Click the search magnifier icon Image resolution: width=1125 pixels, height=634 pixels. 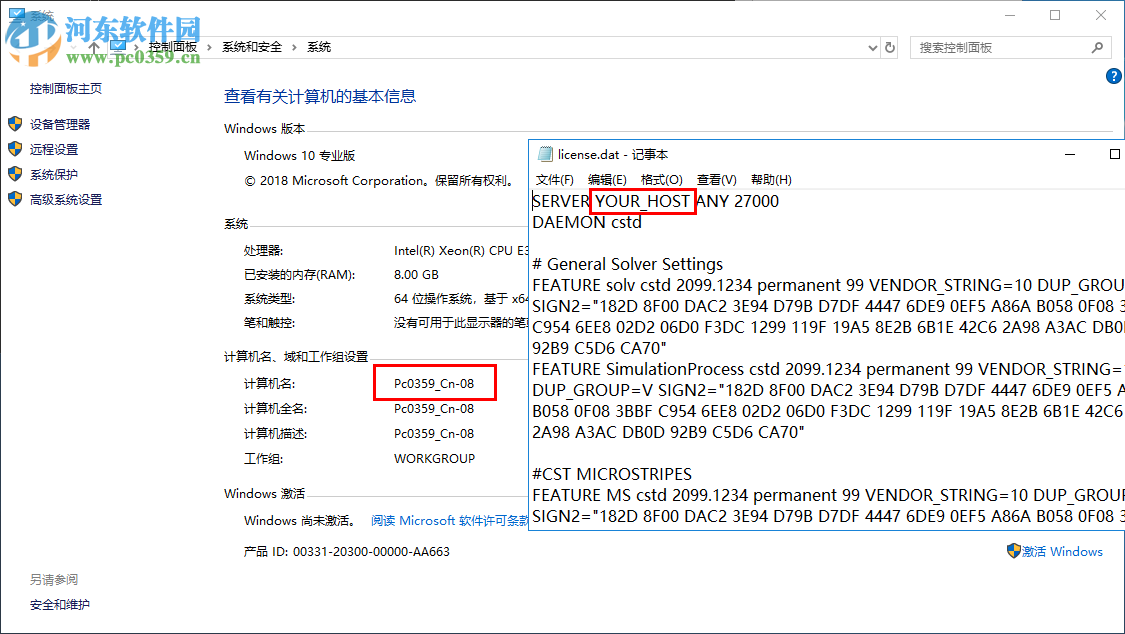point(1098,47)
